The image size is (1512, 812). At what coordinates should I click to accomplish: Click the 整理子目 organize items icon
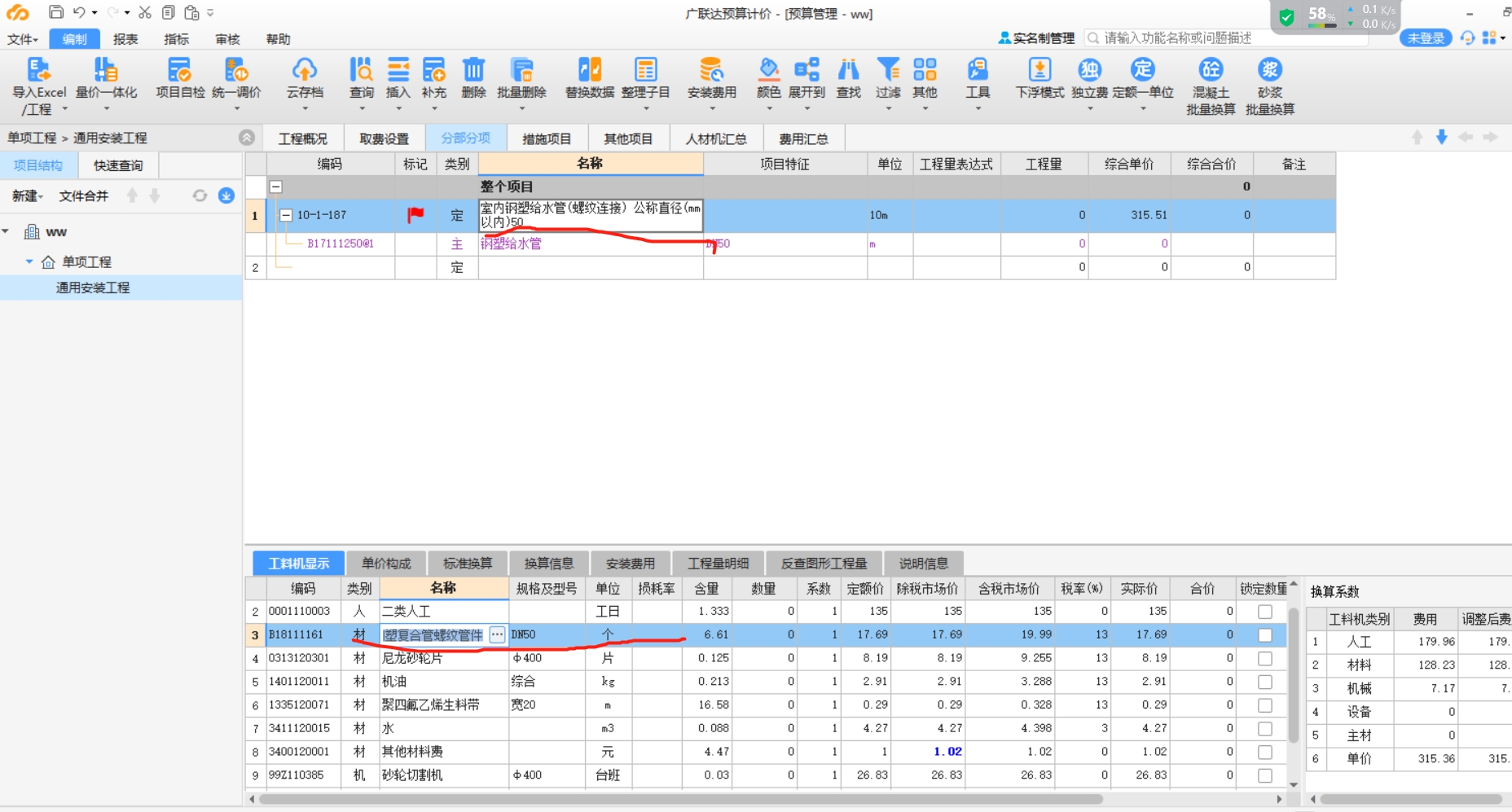646,70
